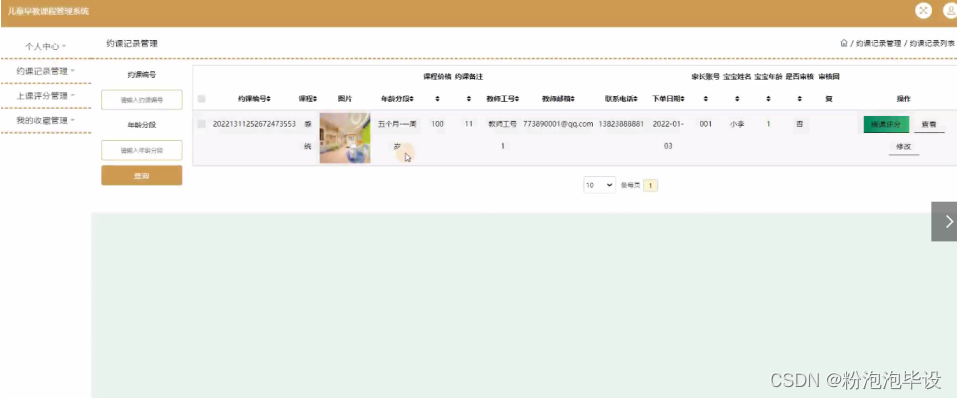
Task: Click the price cell 100
Action: (x=437, y=124)
